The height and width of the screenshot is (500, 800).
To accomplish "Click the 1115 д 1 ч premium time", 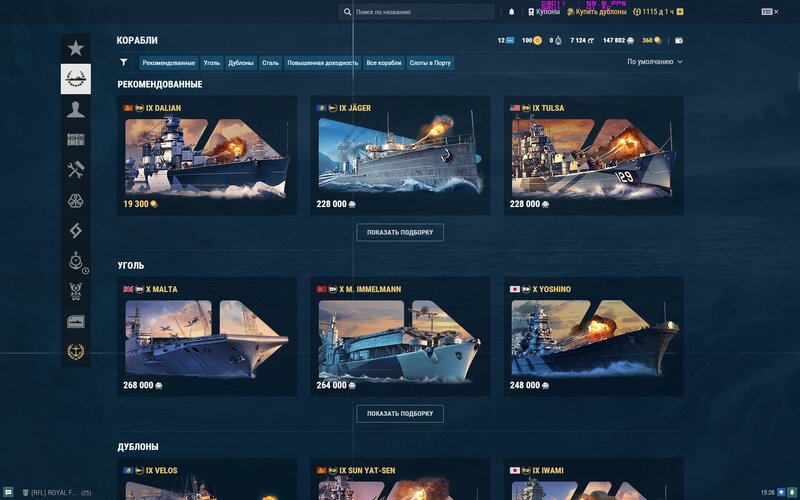I will coord(654,12).
